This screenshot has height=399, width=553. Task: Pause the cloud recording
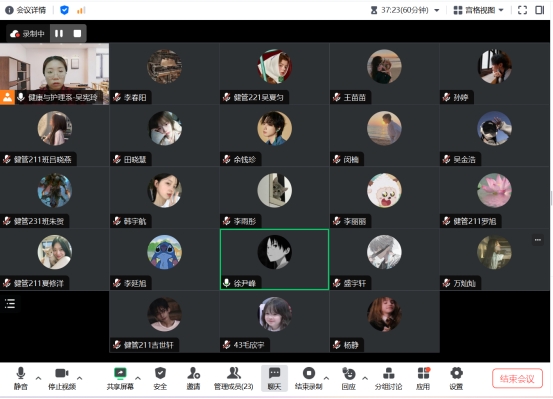59,34
